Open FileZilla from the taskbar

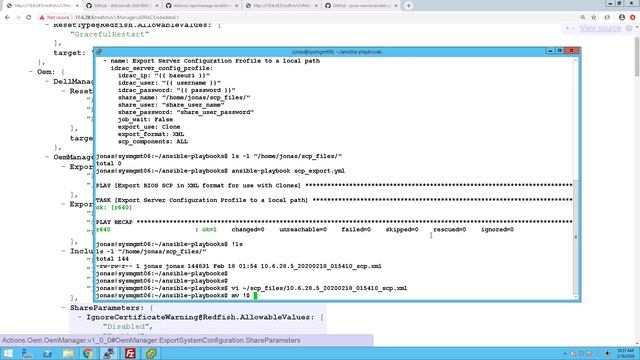pyautogui.click(x=130, y=353)
